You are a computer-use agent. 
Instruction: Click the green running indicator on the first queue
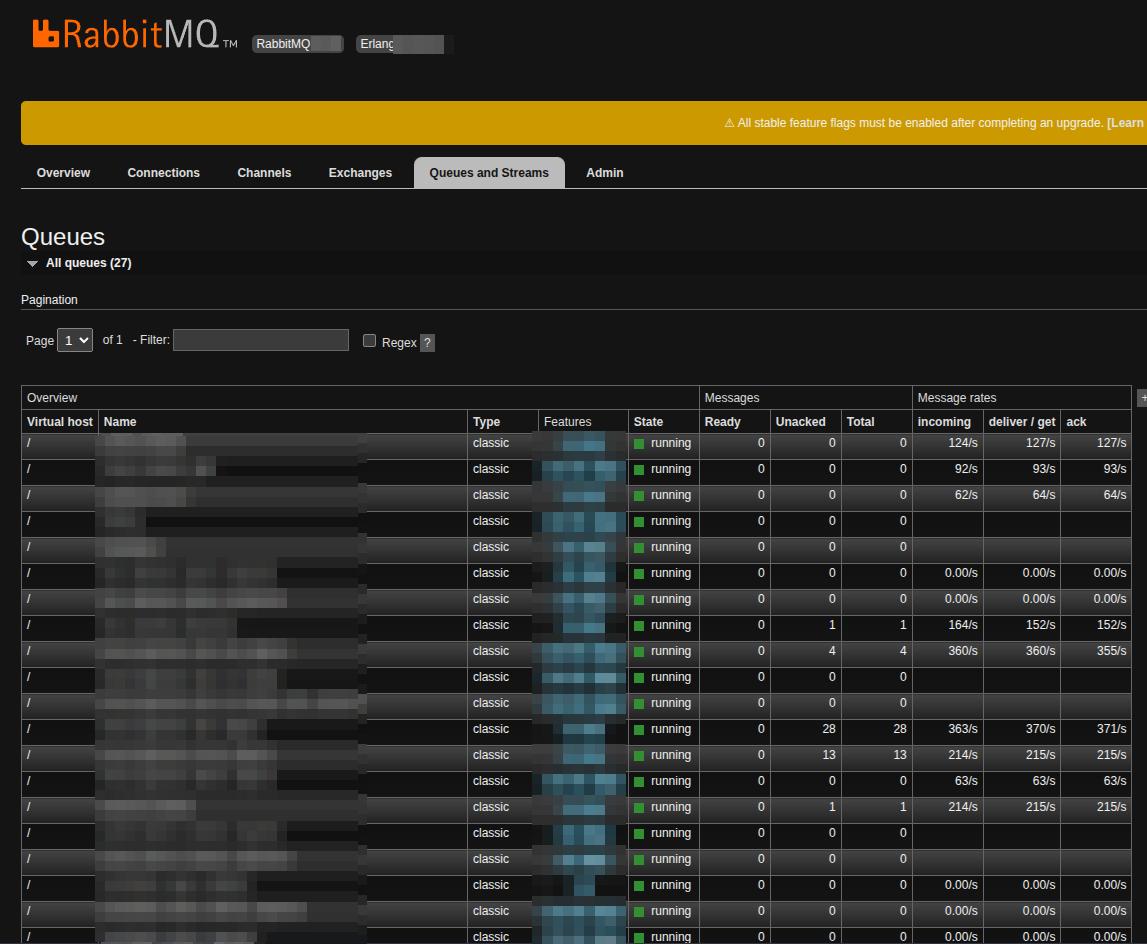pyautogui.click(x=638, y=443)
